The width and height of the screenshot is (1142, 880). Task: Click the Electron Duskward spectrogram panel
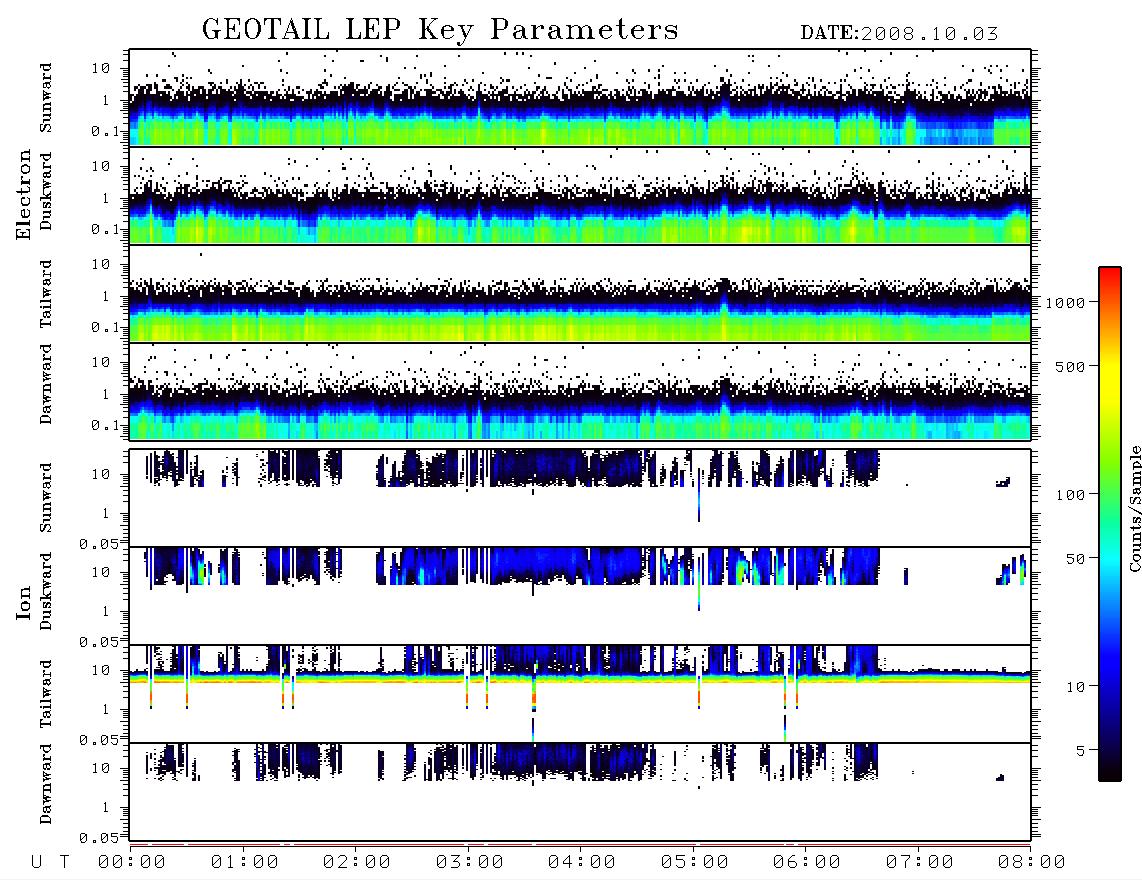click(x=580, y=195)
